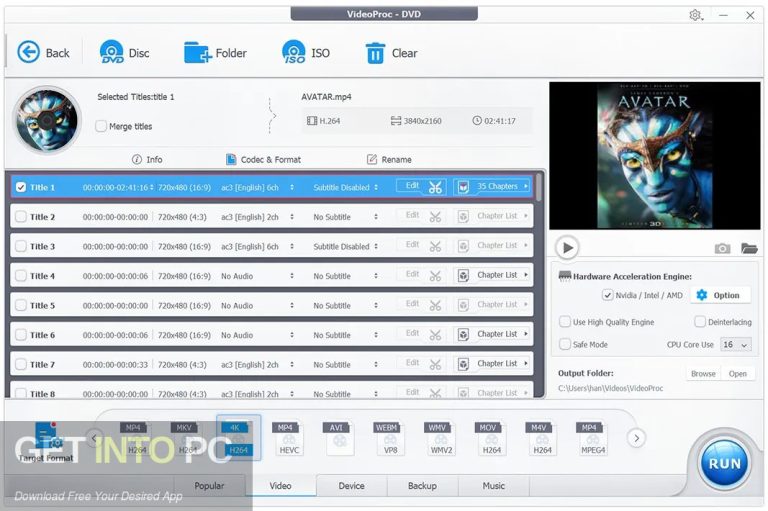
Task: Check the Title 4 checkbox
Action: point(21,276)
